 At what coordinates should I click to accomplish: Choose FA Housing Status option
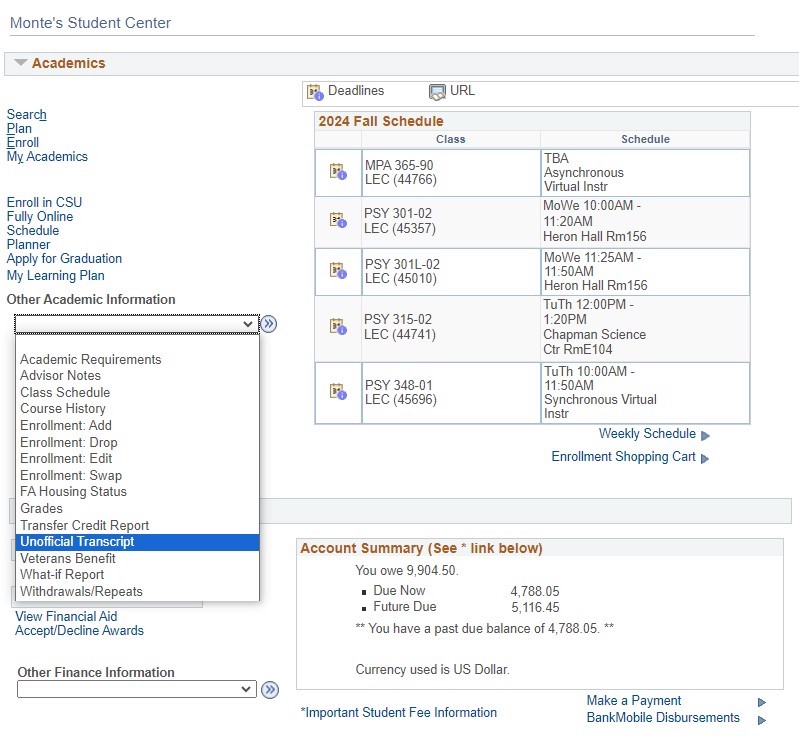(137, 492)
